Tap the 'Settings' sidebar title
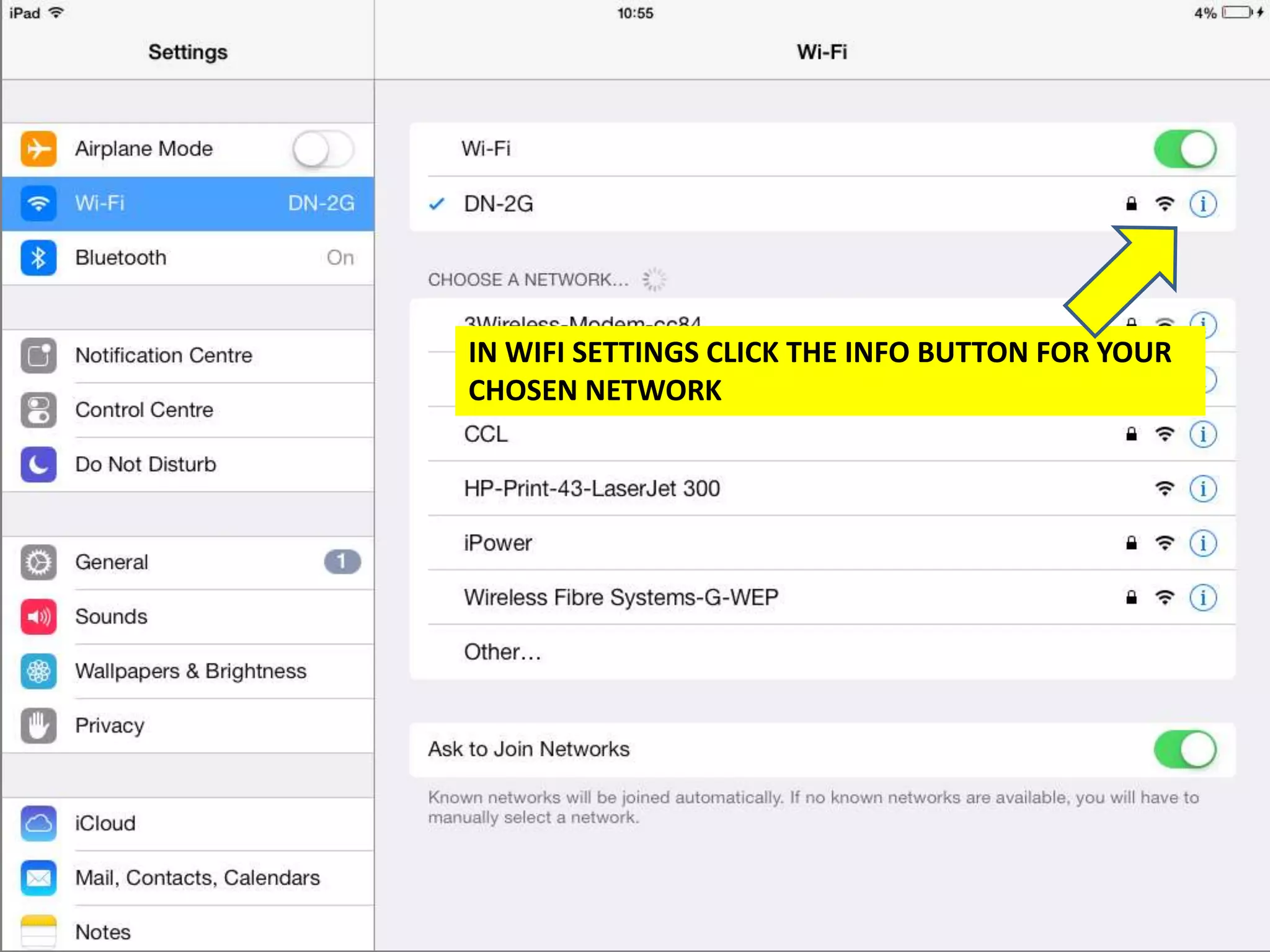1270x952 pixels. (188, 53)
